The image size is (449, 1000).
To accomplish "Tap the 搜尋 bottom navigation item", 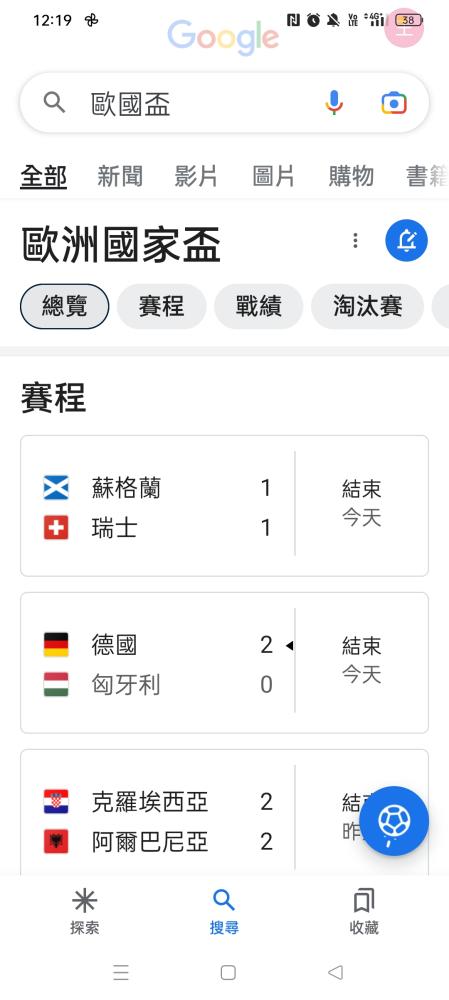I will coord(224,913).
